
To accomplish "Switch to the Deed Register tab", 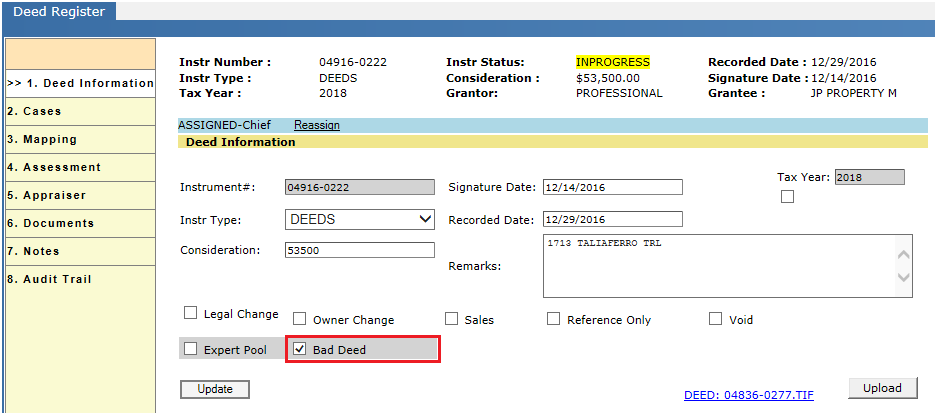I will [58, 11].
